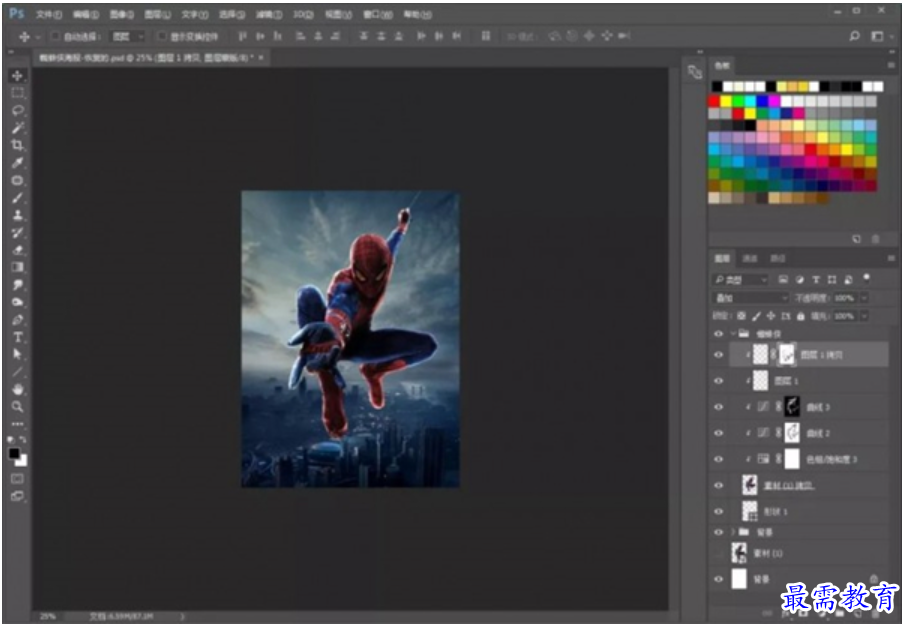
Task: Pick the yellow swatch beside pure red
Action: click(726, 101)
